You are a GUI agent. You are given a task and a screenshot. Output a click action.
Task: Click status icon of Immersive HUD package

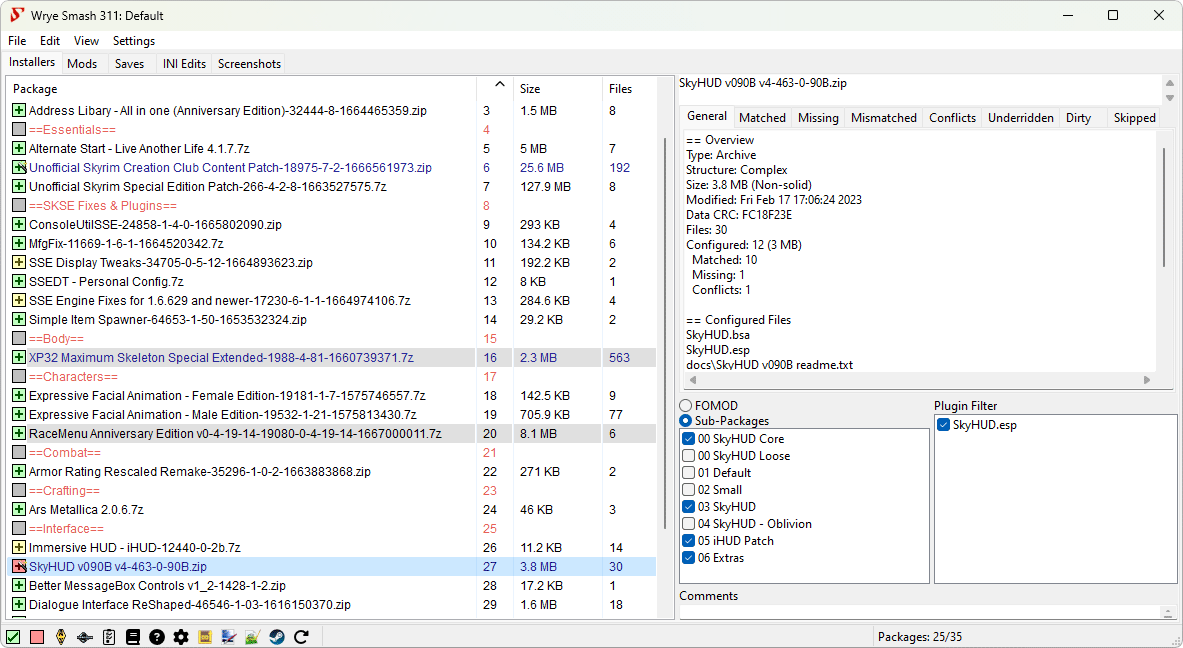19,548
